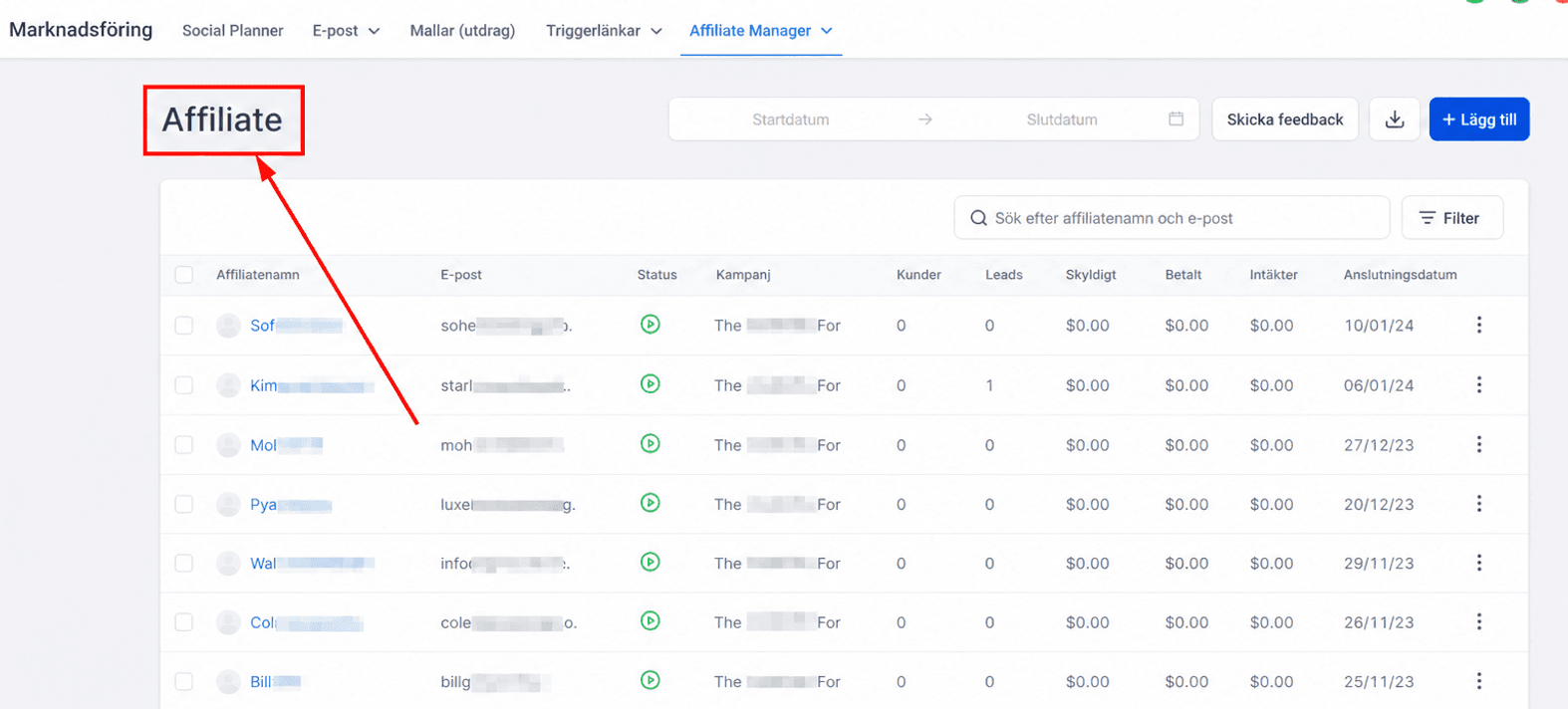Screen dimensions: 1568x709
Task: Tick the checkbox for Kim row
Action: click(x=184, y=385)
